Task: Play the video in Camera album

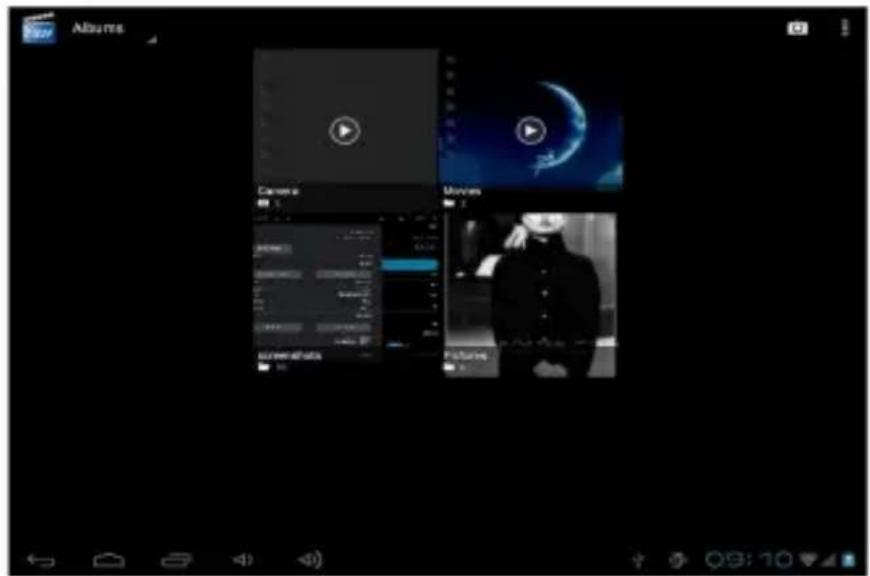Action: [345, 131]
